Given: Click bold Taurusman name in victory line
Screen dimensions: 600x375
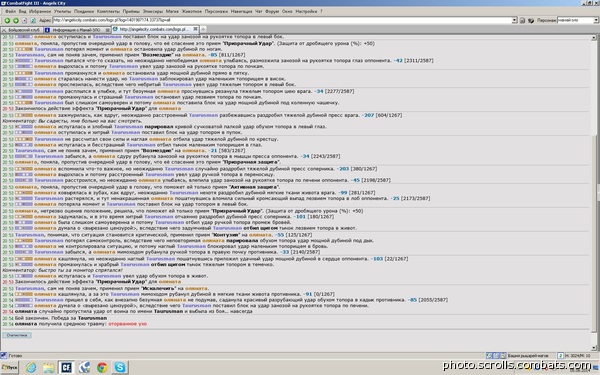Looking at the screenshot, I should (x=92, y=318).
